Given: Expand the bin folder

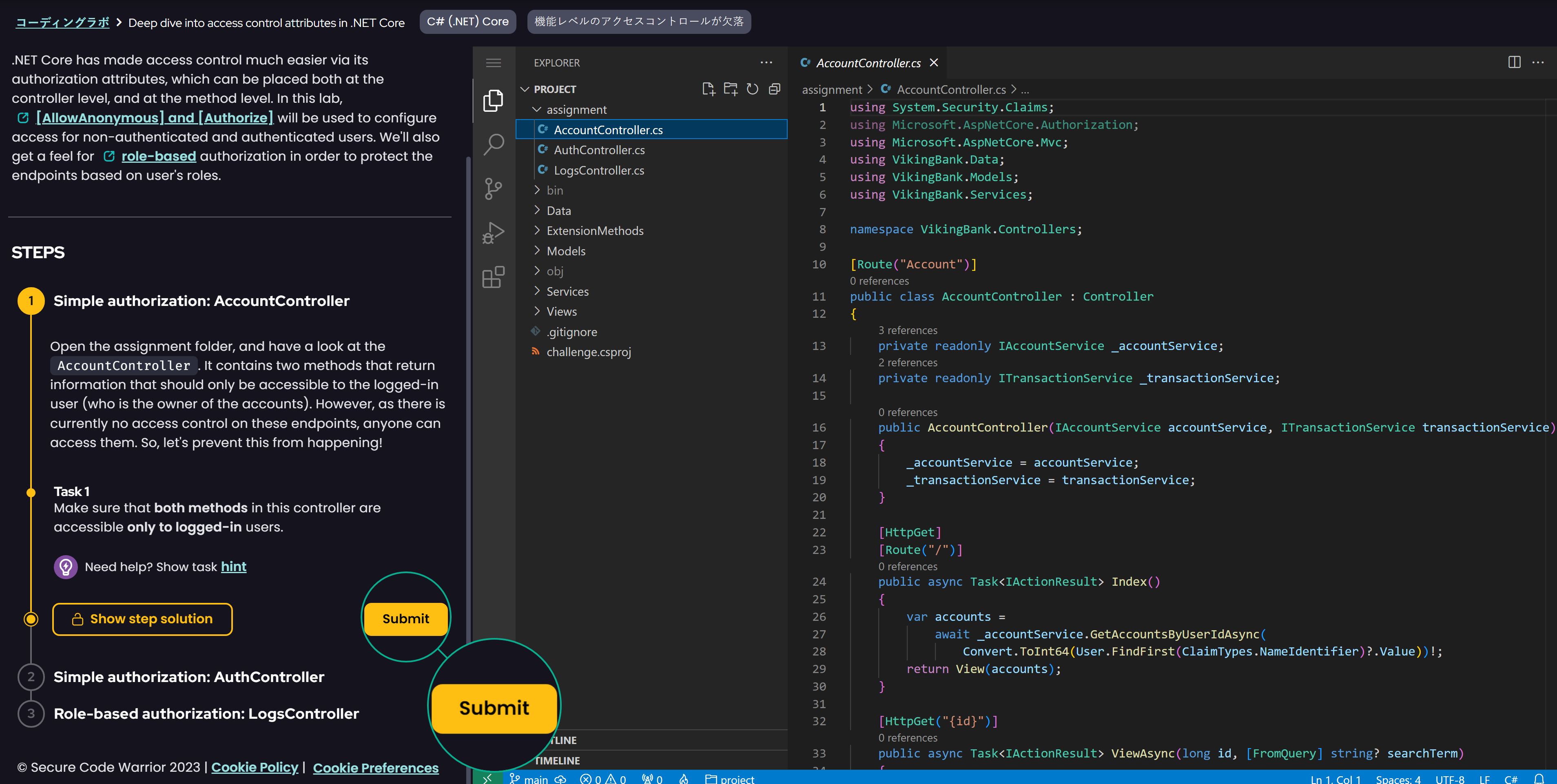Looking at the screenshot, I should [536, 190].
